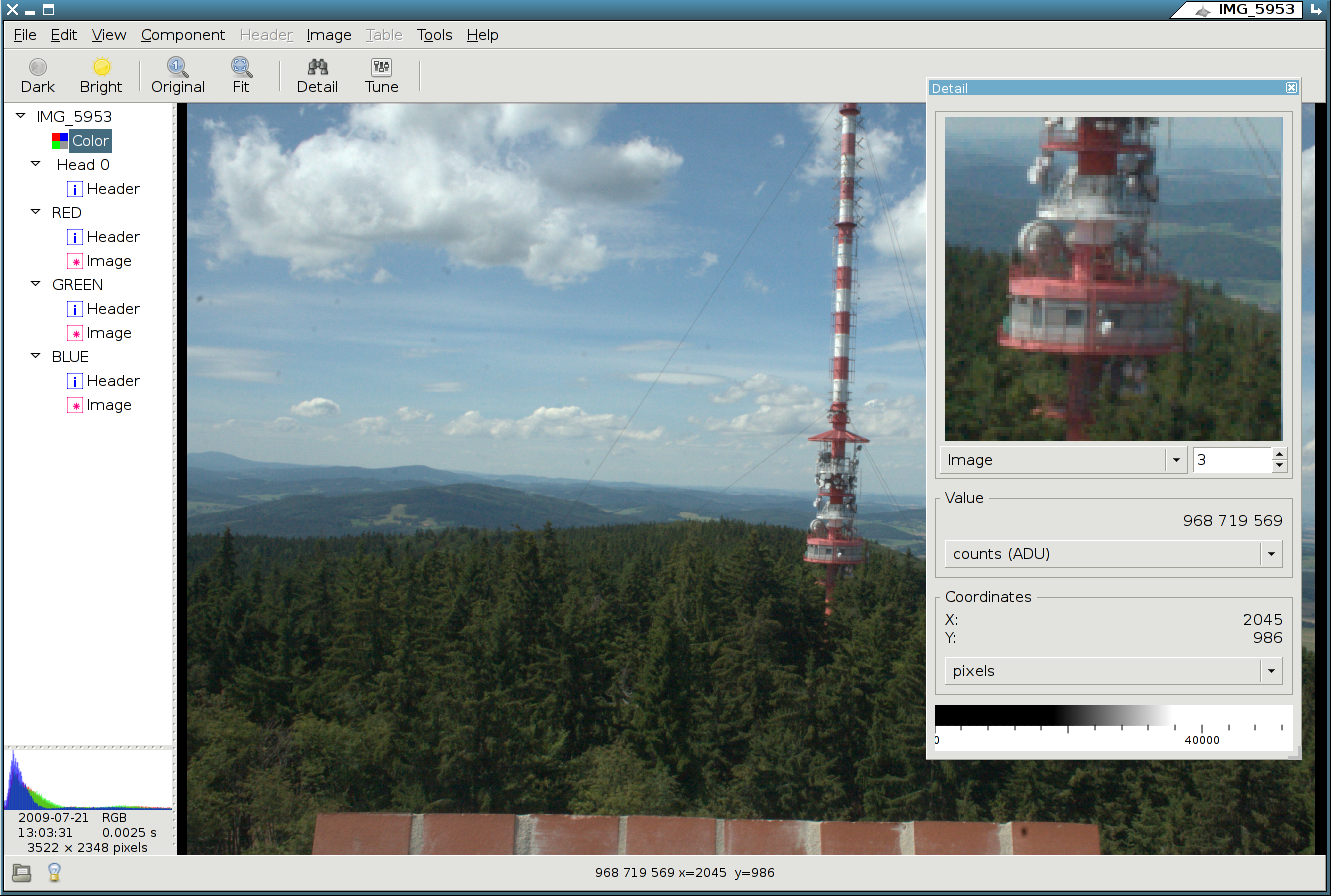Image resolution: width=1331 pixels, height=896 pixels.
Task: Open the Tools menu
Action: click(x=434, y=35)
